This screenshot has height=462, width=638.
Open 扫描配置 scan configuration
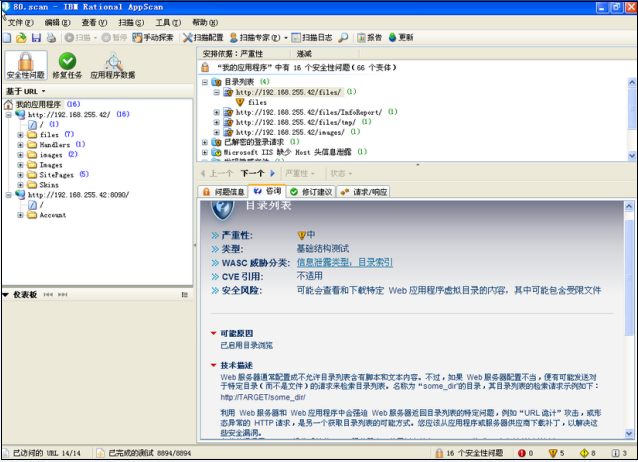[x=203, y=37]
